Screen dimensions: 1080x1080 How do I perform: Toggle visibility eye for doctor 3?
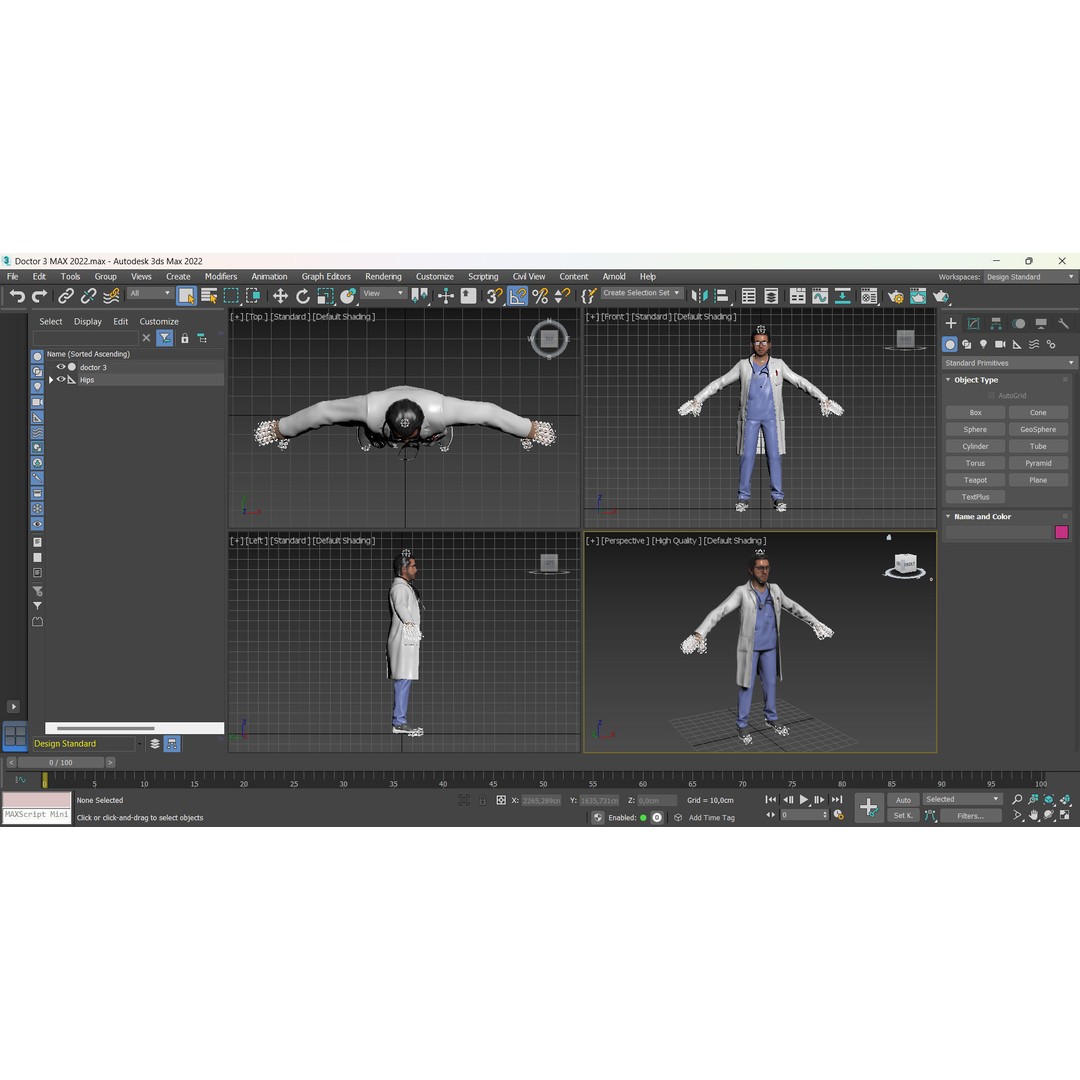pyautogui.click(x=61, y=367)
